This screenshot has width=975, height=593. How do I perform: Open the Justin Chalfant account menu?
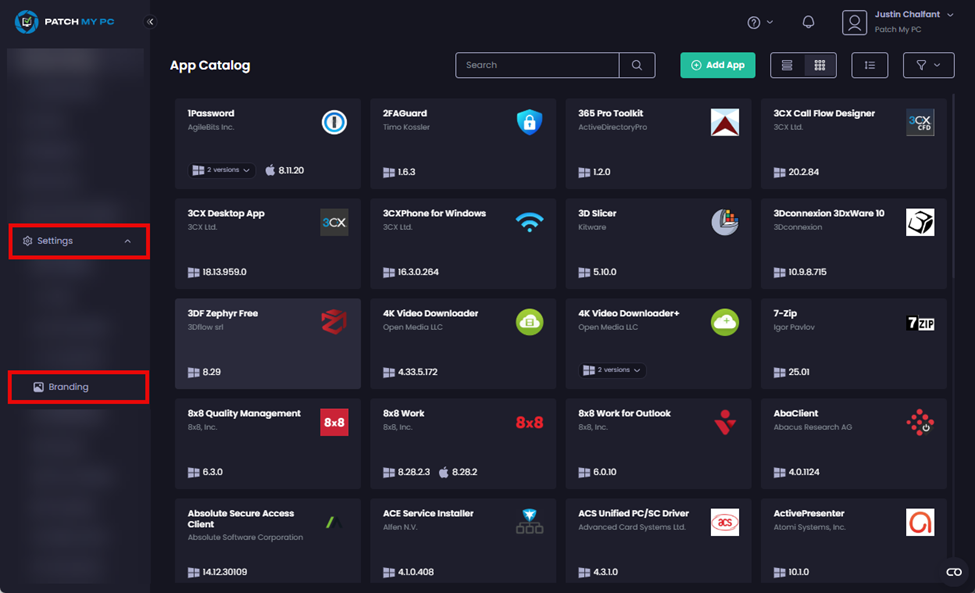pyautogui.click(x=898, y=22)
